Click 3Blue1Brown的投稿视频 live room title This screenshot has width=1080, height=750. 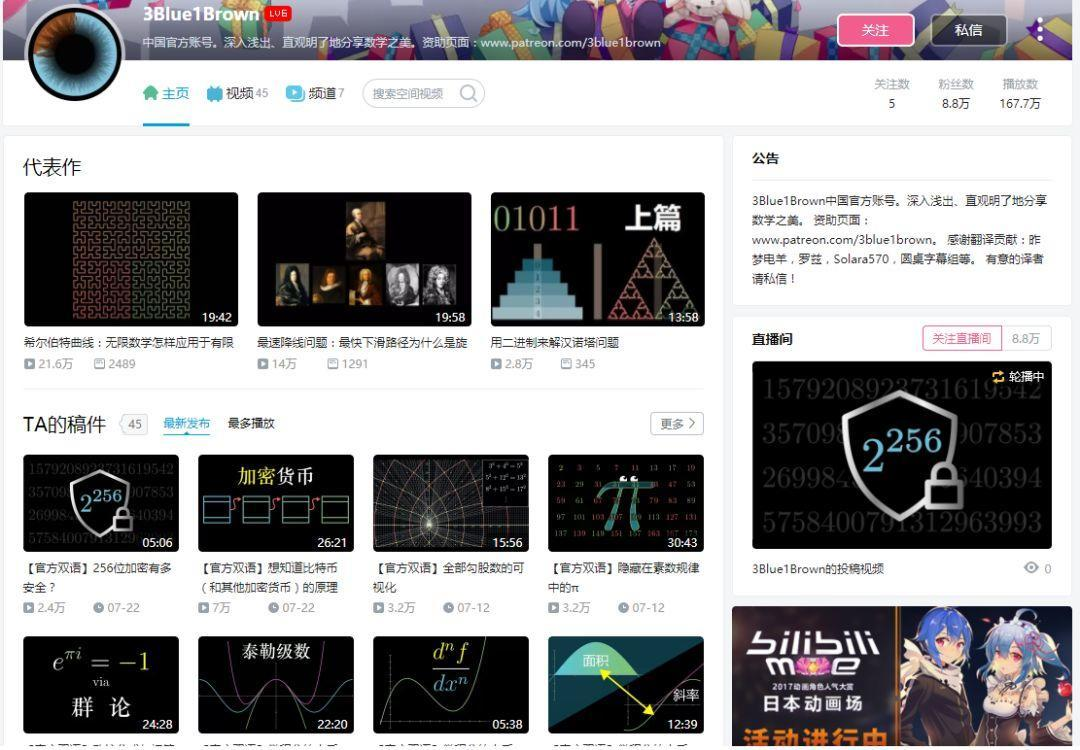click(818, 568)
